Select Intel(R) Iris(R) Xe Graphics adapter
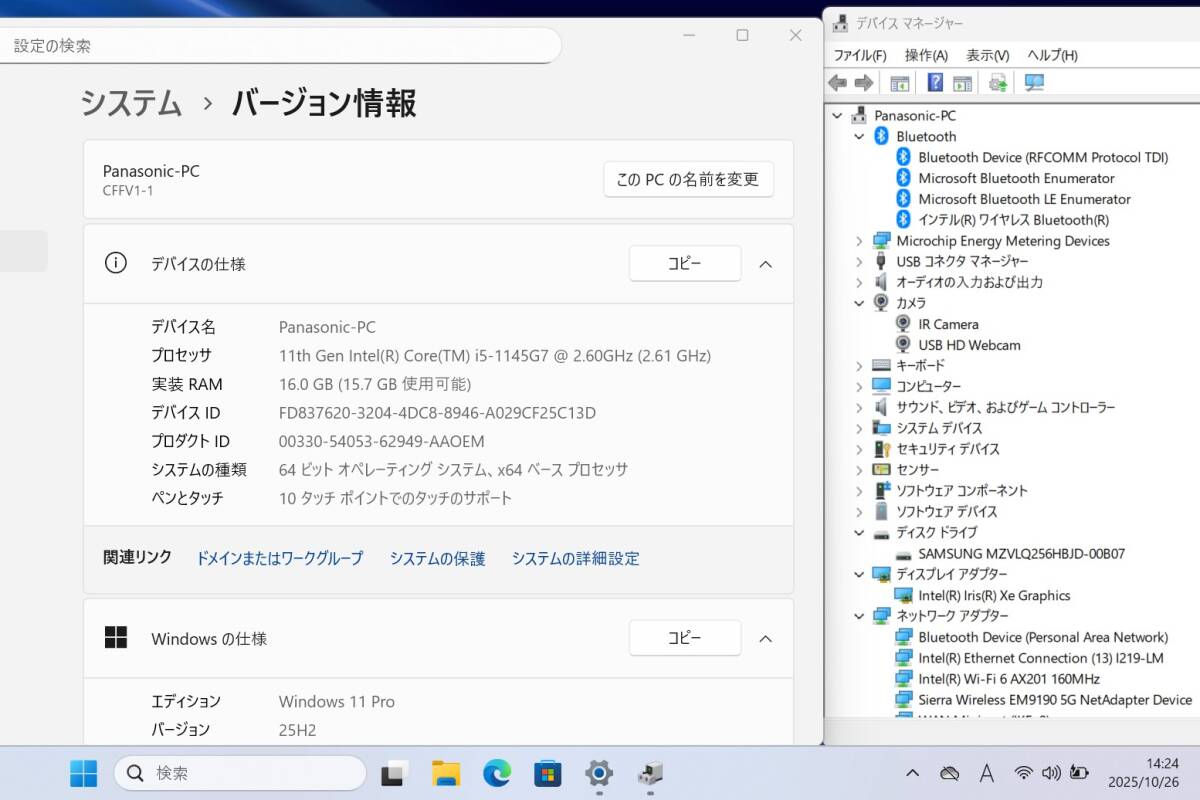 (993, 595)
